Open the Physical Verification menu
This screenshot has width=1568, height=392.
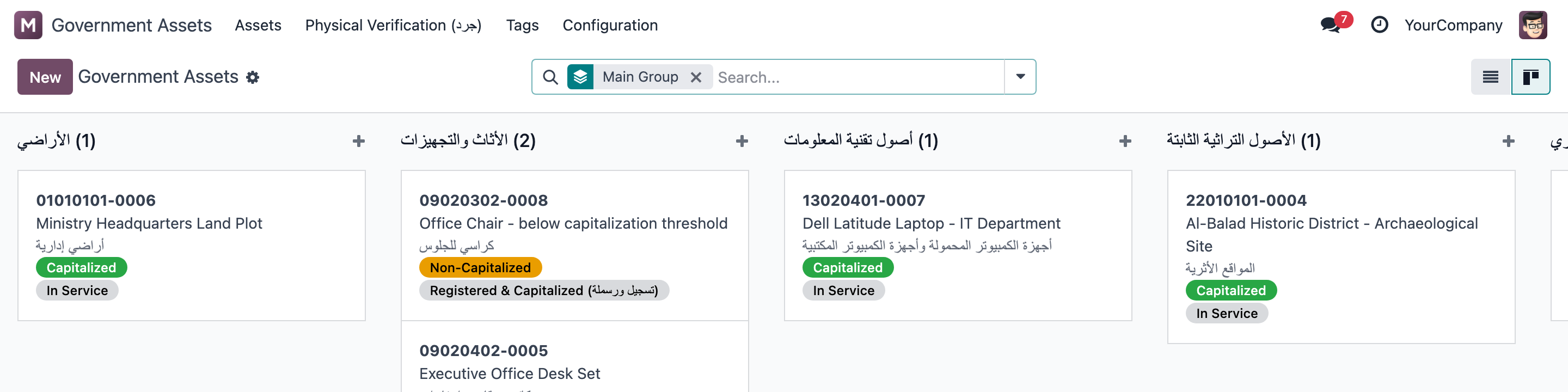tap(393, 25)
